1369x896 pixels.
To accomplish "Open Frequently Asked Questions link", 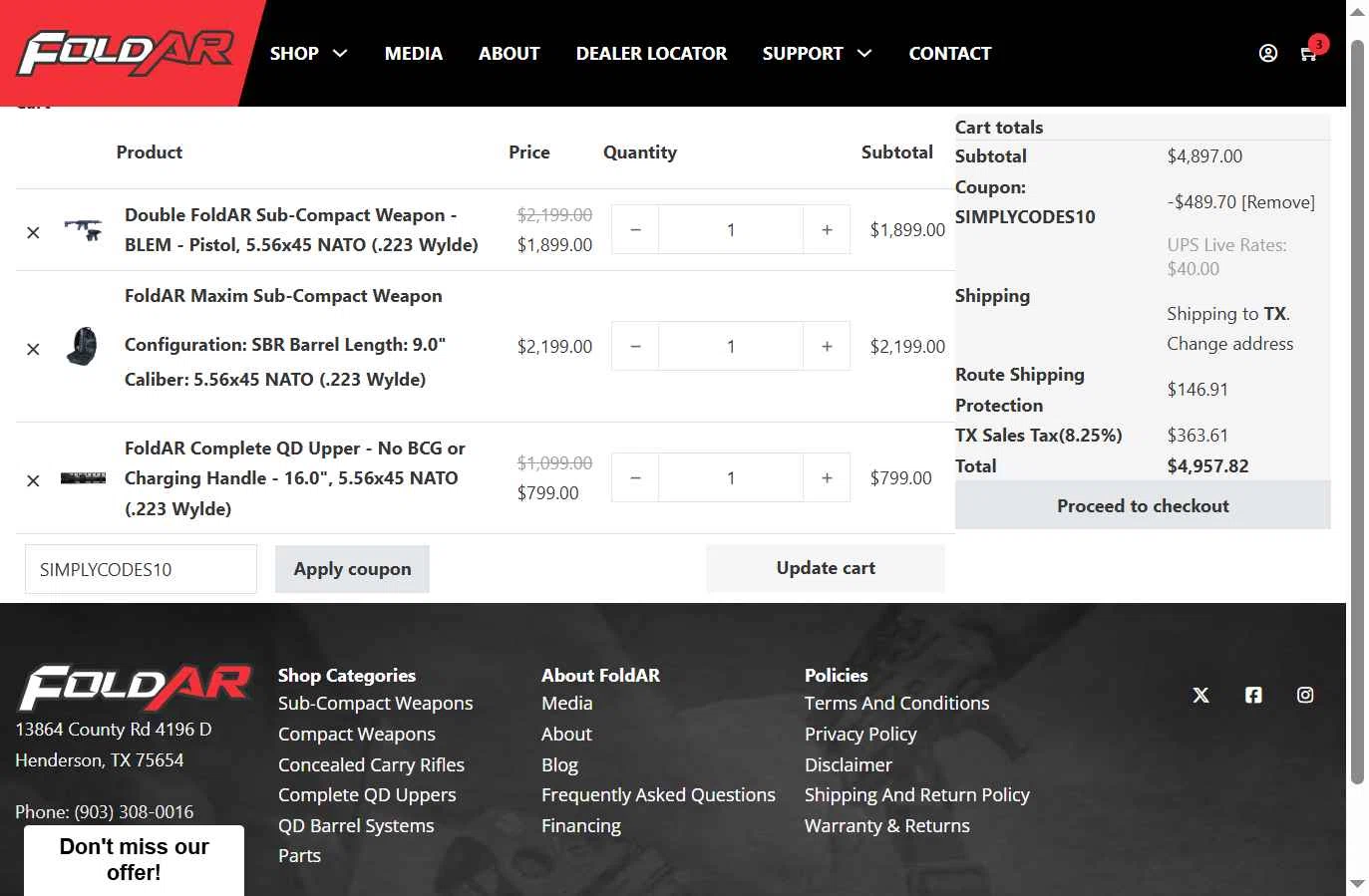I will [x=658, y=795].
